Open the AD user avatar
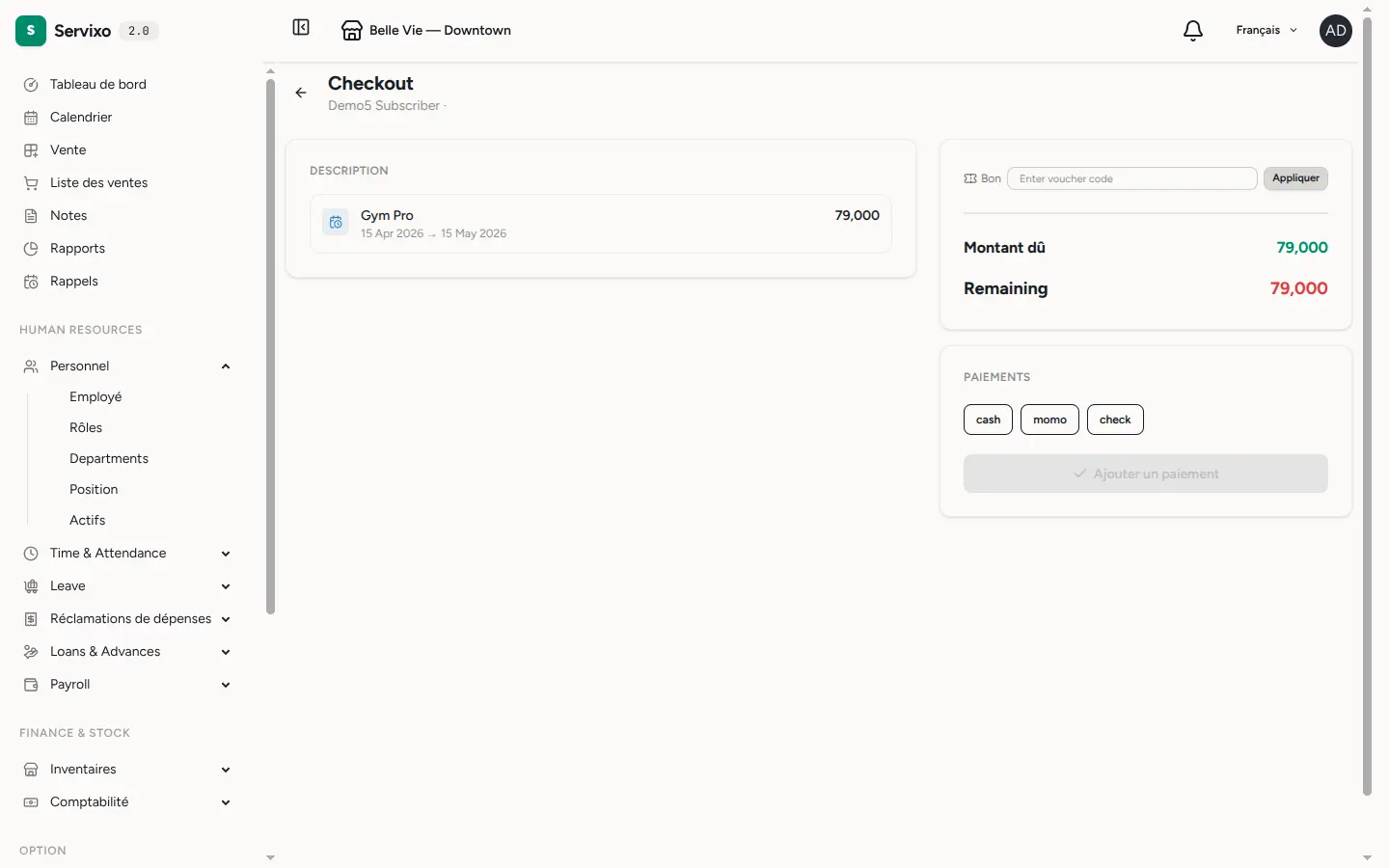Viewport: 1389px width, 868px height. pyautogui.click(x=1336, y=31)
